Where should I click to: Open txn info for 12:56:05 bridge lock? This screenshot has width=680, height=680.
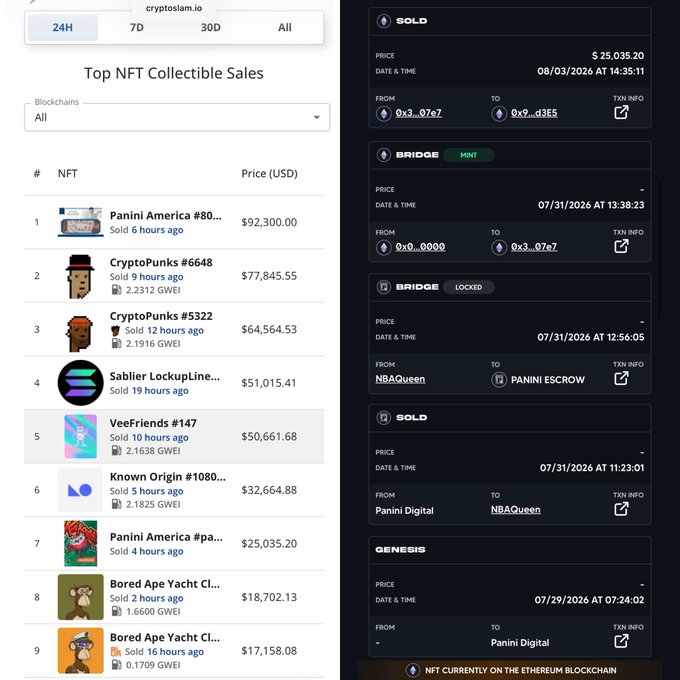(621, 379)
